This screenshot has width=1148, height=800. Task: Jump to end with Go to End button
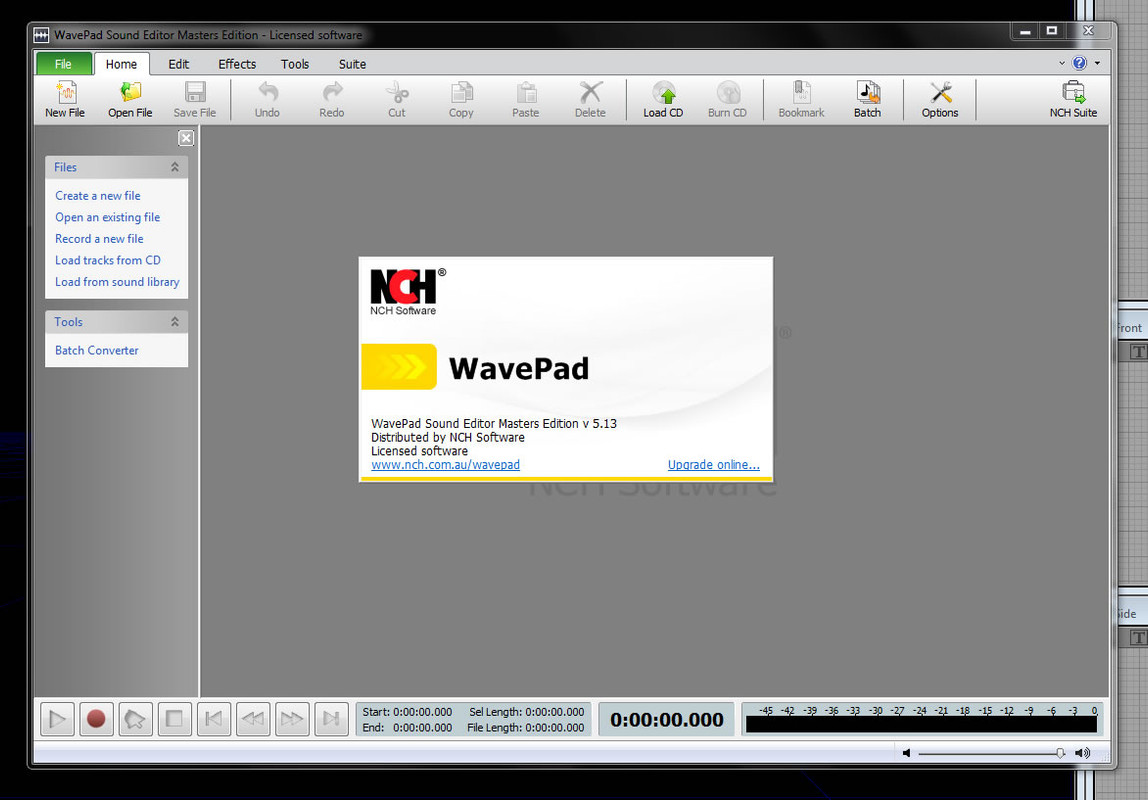(331, 719)
